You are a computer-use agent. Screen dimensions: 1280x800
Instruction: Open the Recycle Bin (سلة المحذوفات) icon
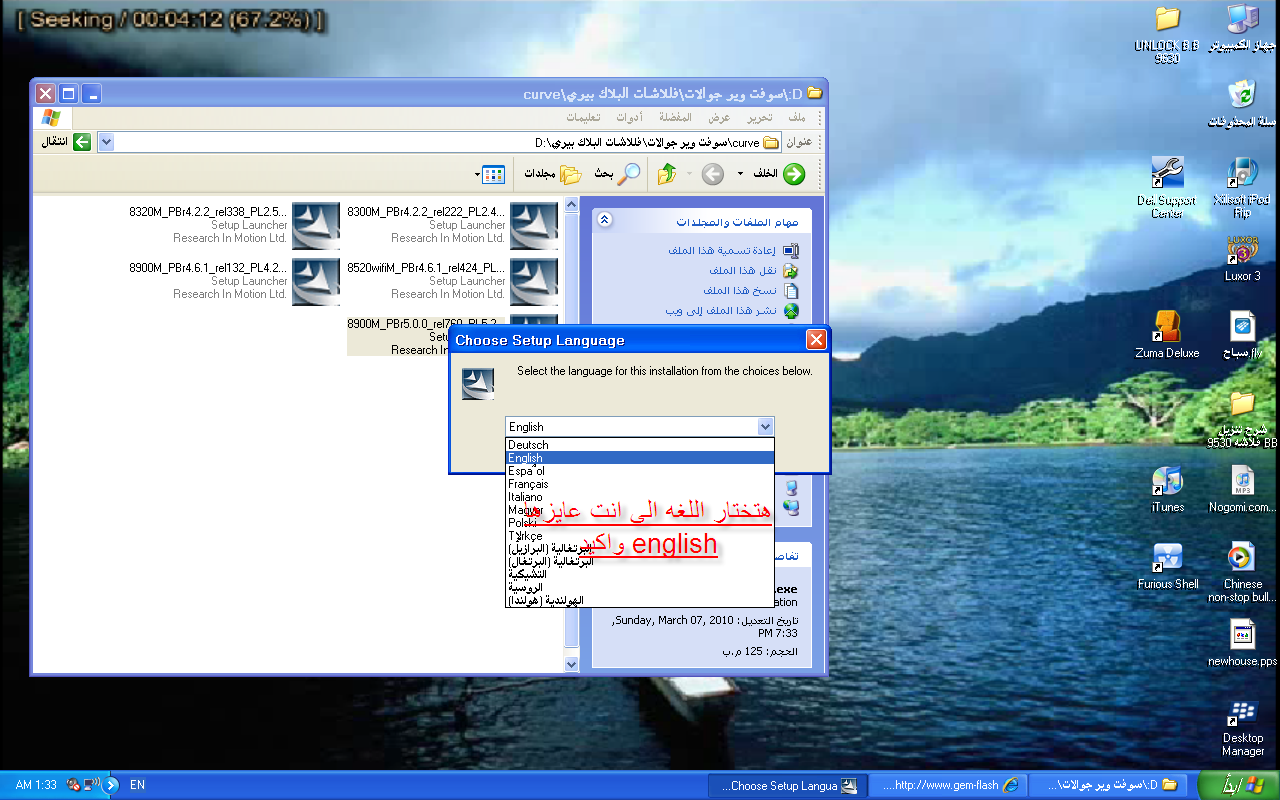click(x=1241, y=104)
